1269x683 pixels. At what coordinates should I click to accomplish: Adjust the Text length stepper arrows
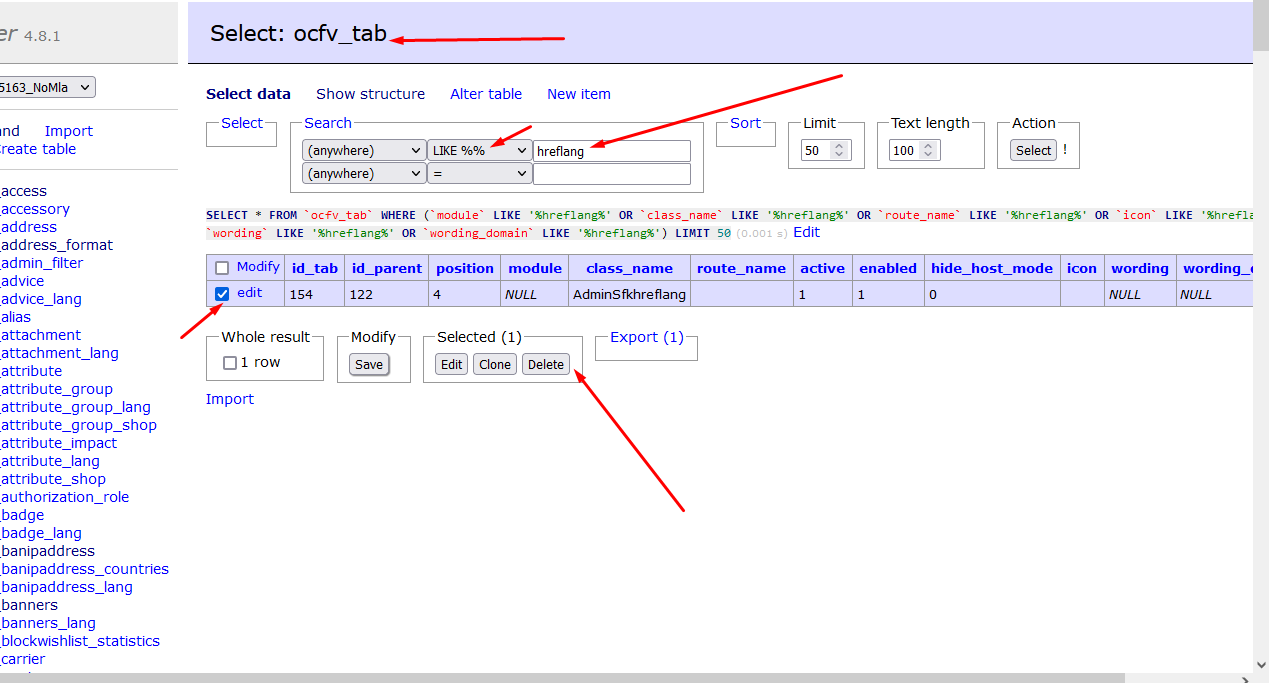coord(930,150)
